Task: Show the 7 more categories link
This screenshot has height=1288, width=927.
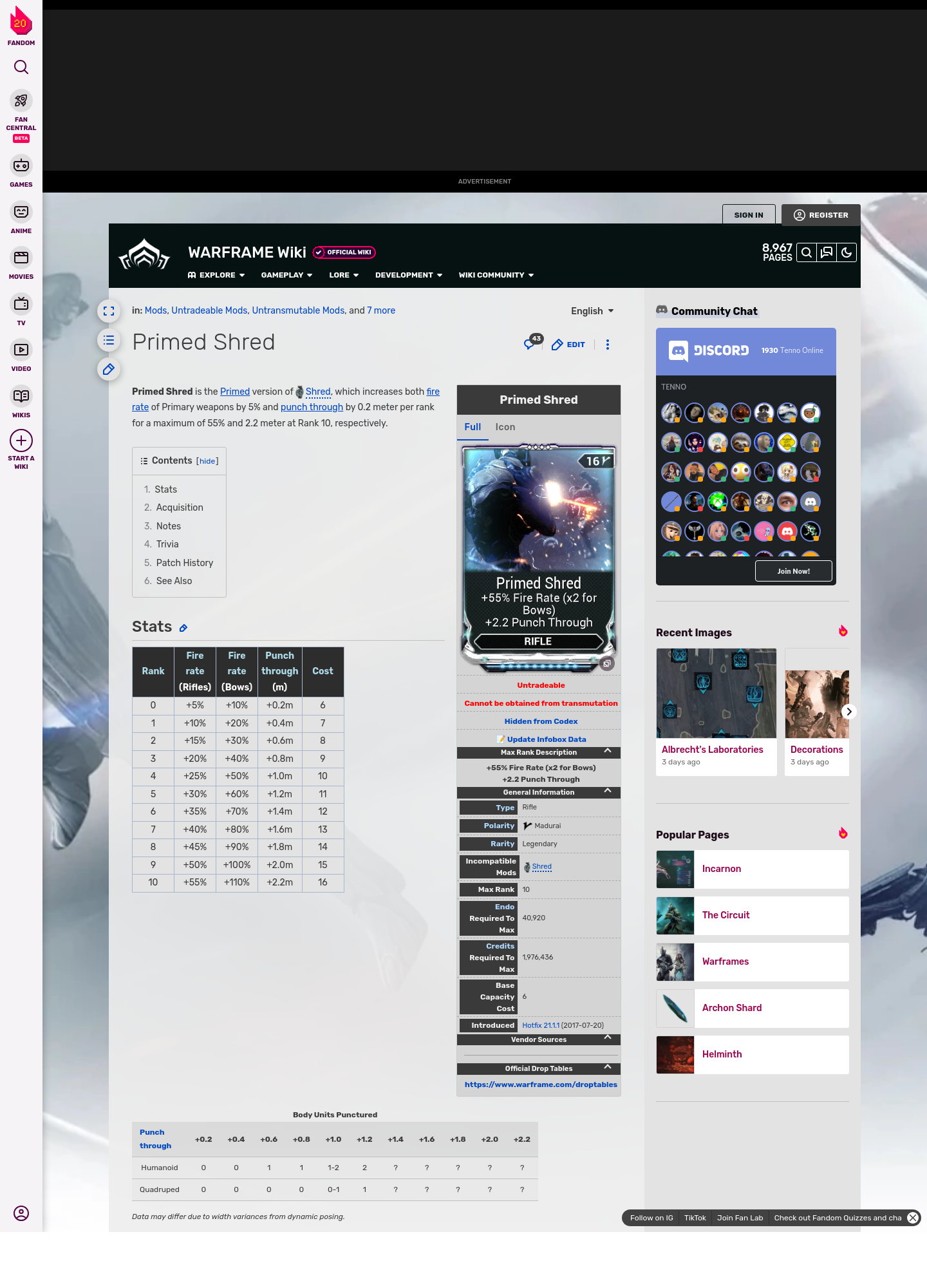Action: (381, 310)
